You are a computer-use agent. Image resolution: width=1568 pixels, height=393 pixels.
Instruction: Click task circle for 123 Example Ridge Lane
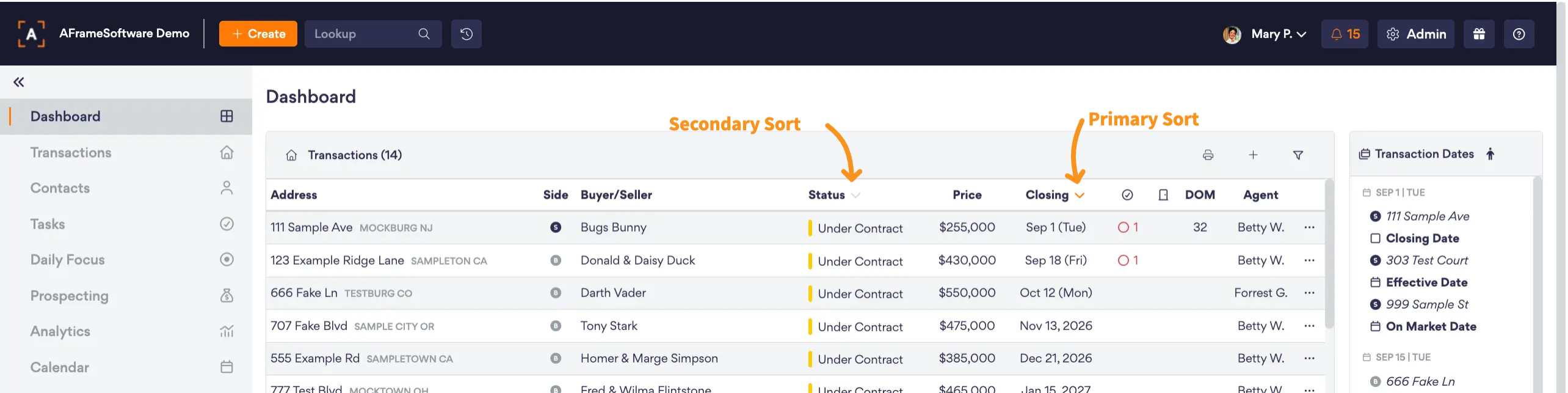point(1123,260)
